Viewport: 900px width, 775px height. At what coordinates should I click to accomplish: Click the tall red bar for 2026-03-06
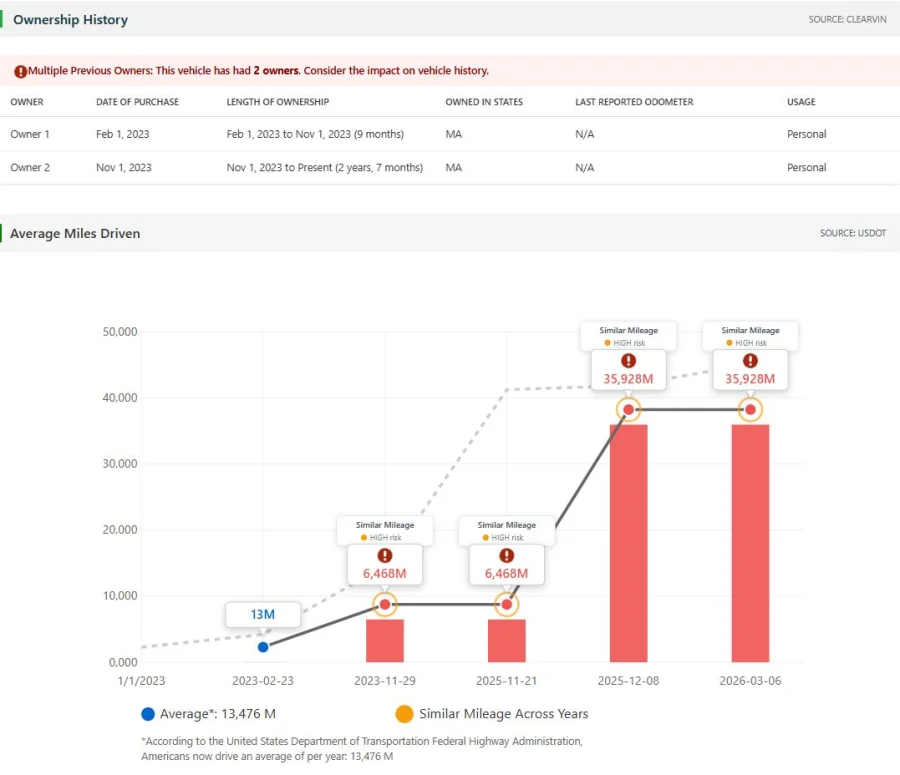(x=750, y=543)
